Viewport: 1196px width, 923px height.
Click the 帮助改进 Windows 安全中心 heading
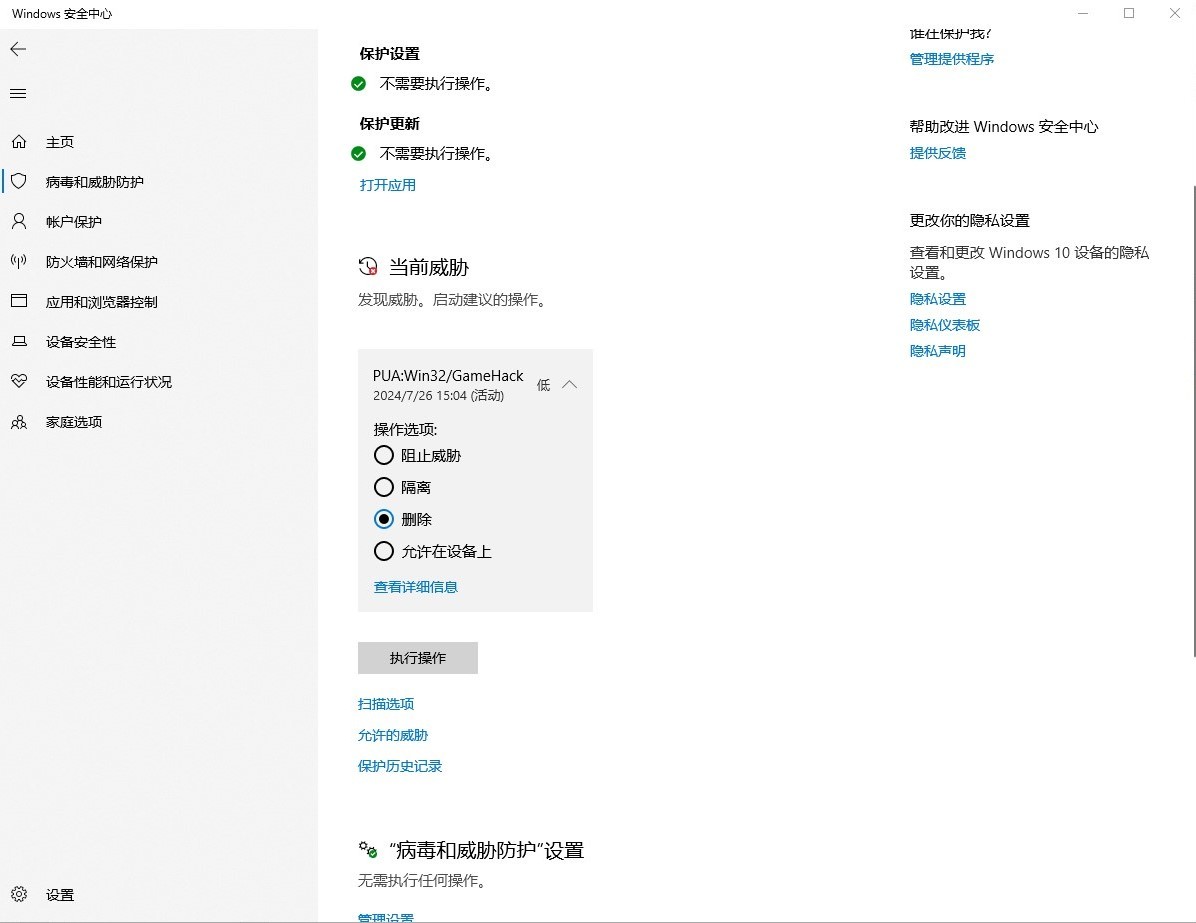point(1004,127)
